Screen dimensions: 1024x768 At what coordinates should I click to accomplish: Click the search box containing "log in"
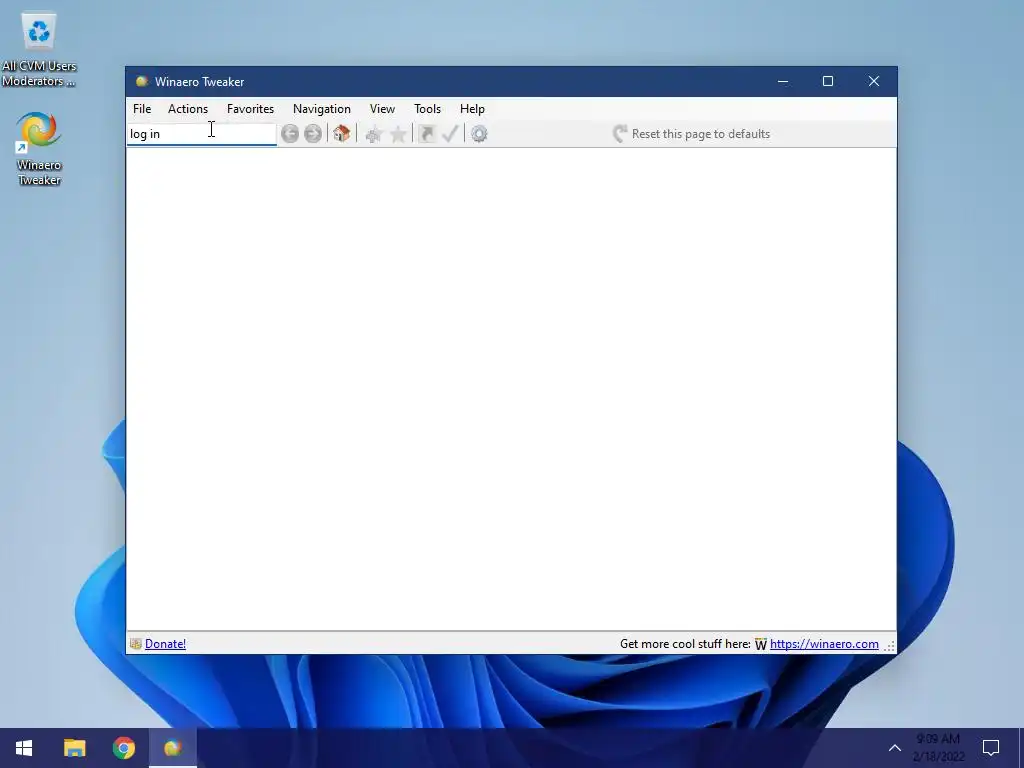202,134
